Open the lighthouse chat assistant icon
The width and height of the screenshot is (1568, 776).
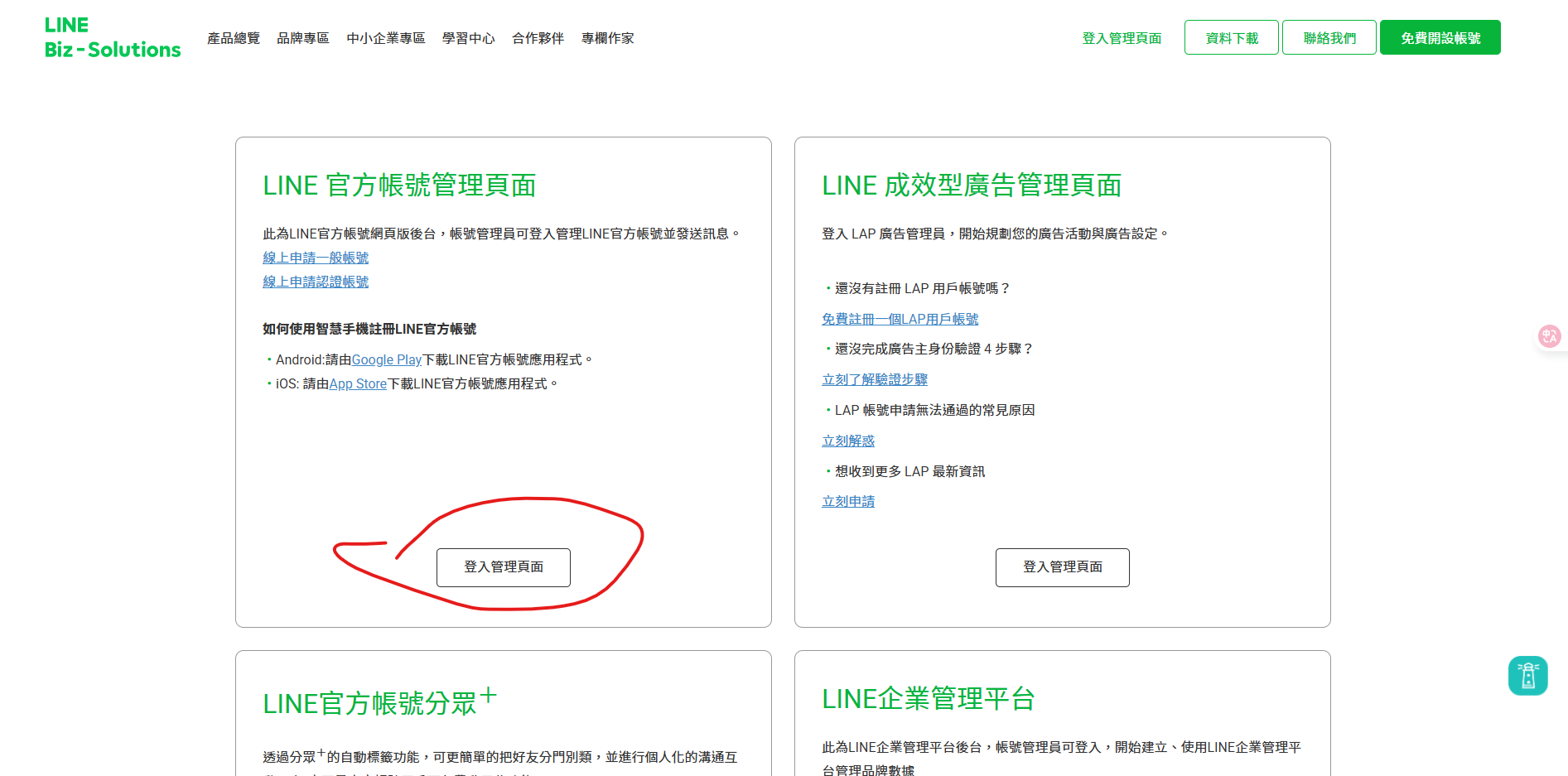[1527, 676]
